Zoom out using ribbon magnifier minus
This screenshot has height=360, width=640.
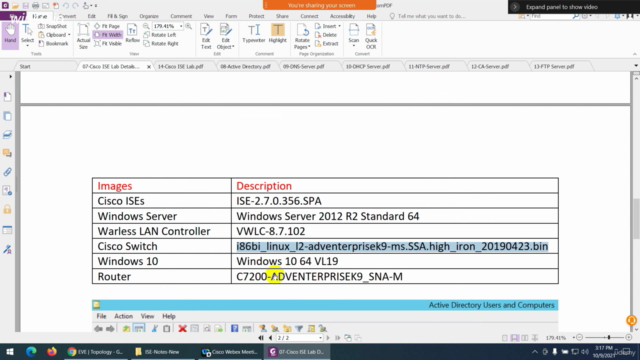(x=146, y=26)
